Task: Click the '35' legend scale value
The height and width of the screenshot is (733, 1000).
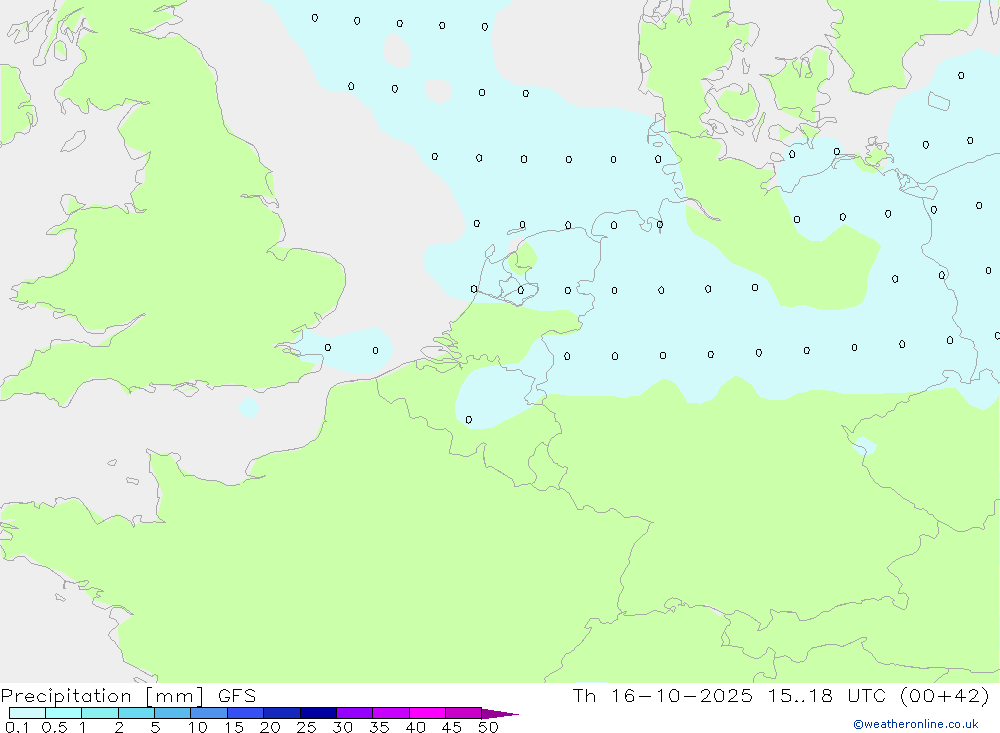Action: [x=379, y=727]
